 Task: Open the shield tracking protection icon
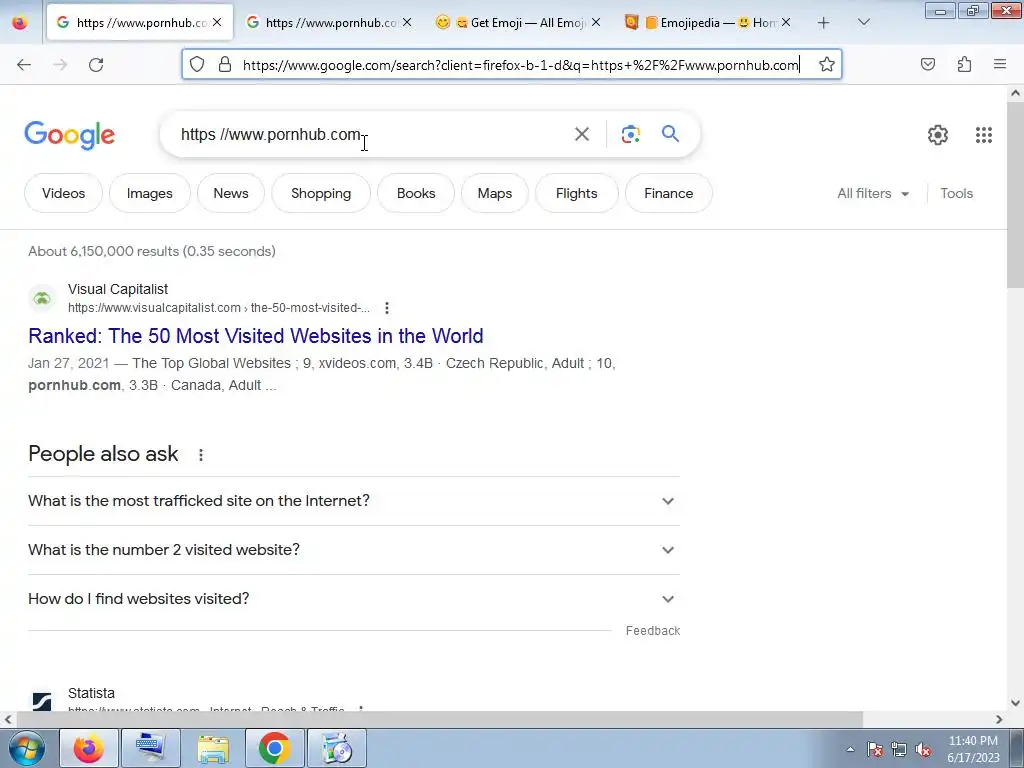point(197,64)
